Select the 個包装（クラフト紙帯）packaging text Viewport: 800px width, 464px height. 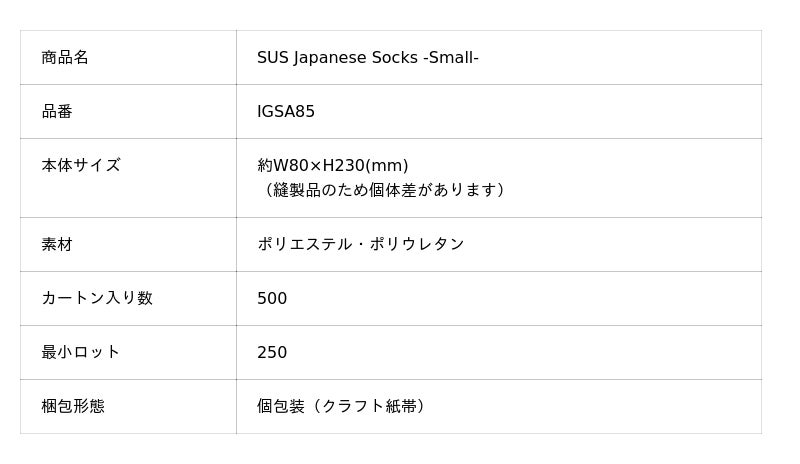341,406
